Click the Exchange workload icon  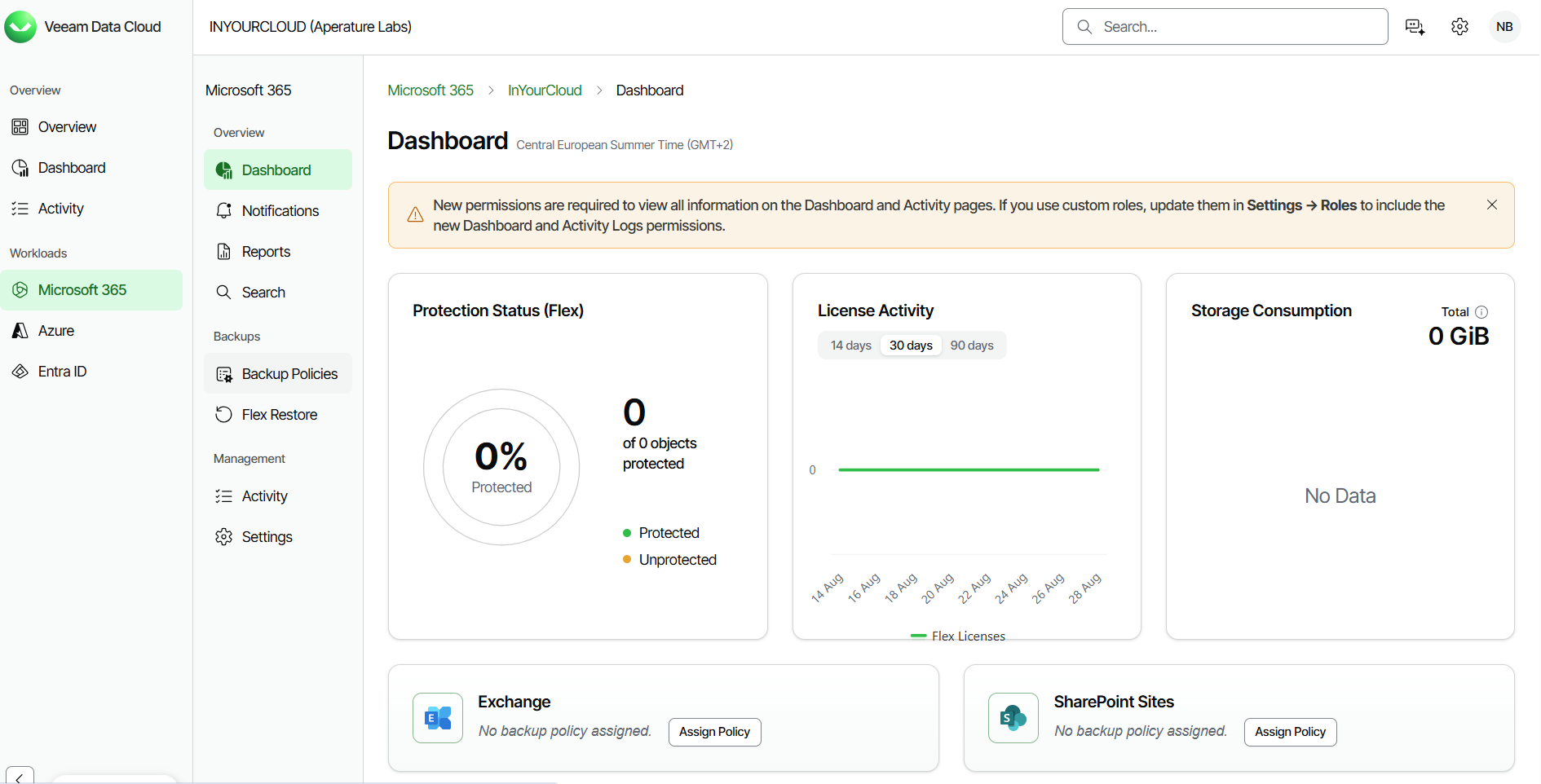438,718
